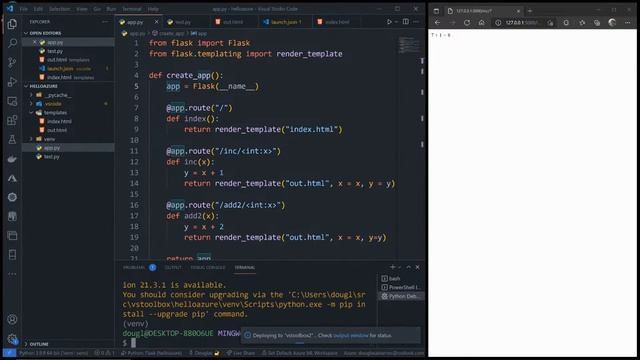Viewport: 640px width, 360px height.
Task: Click Python interpreter in status bar
Action: tap(53, 353)
